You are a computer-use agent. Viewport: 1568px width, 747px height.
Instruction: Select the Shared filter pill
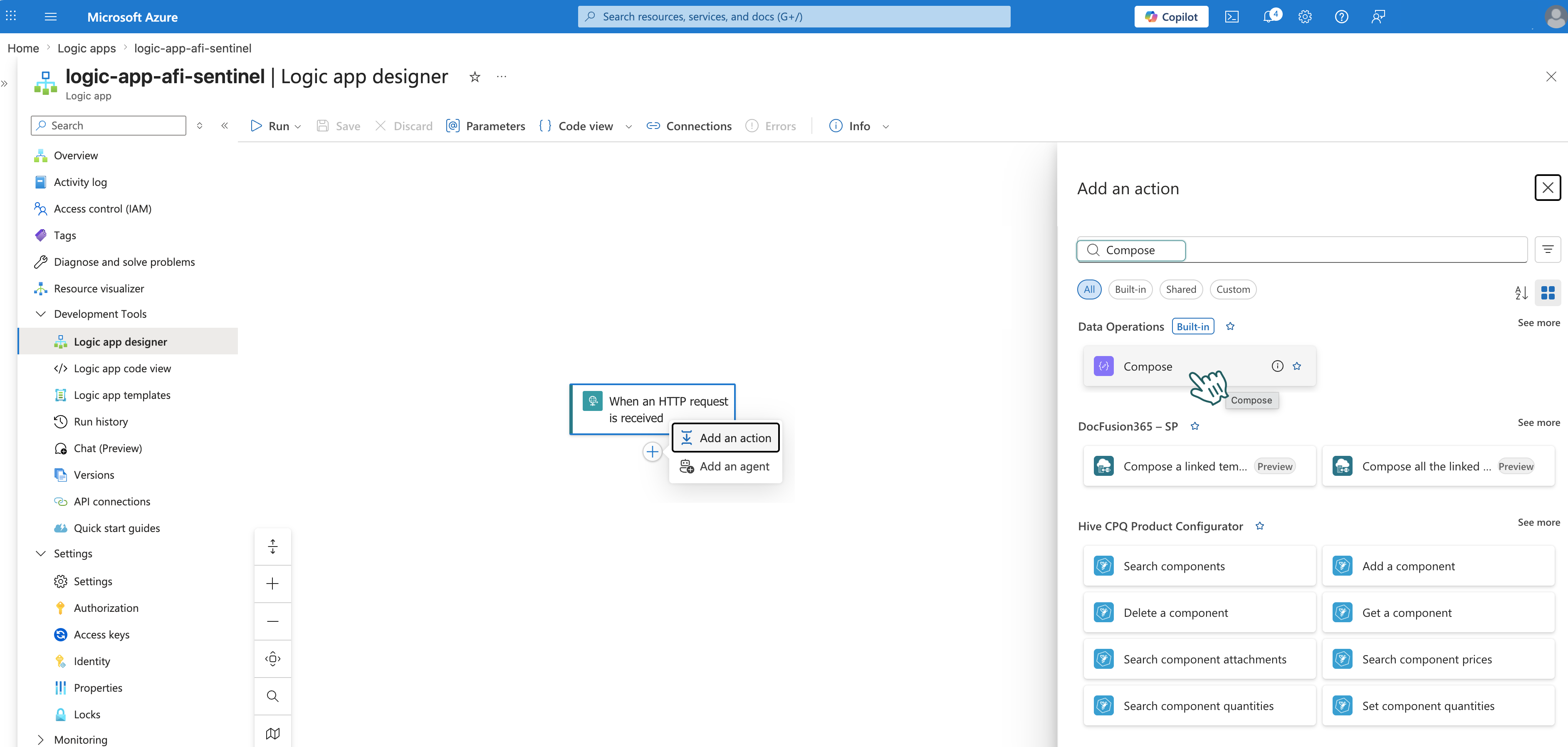tap(1181, 289)
